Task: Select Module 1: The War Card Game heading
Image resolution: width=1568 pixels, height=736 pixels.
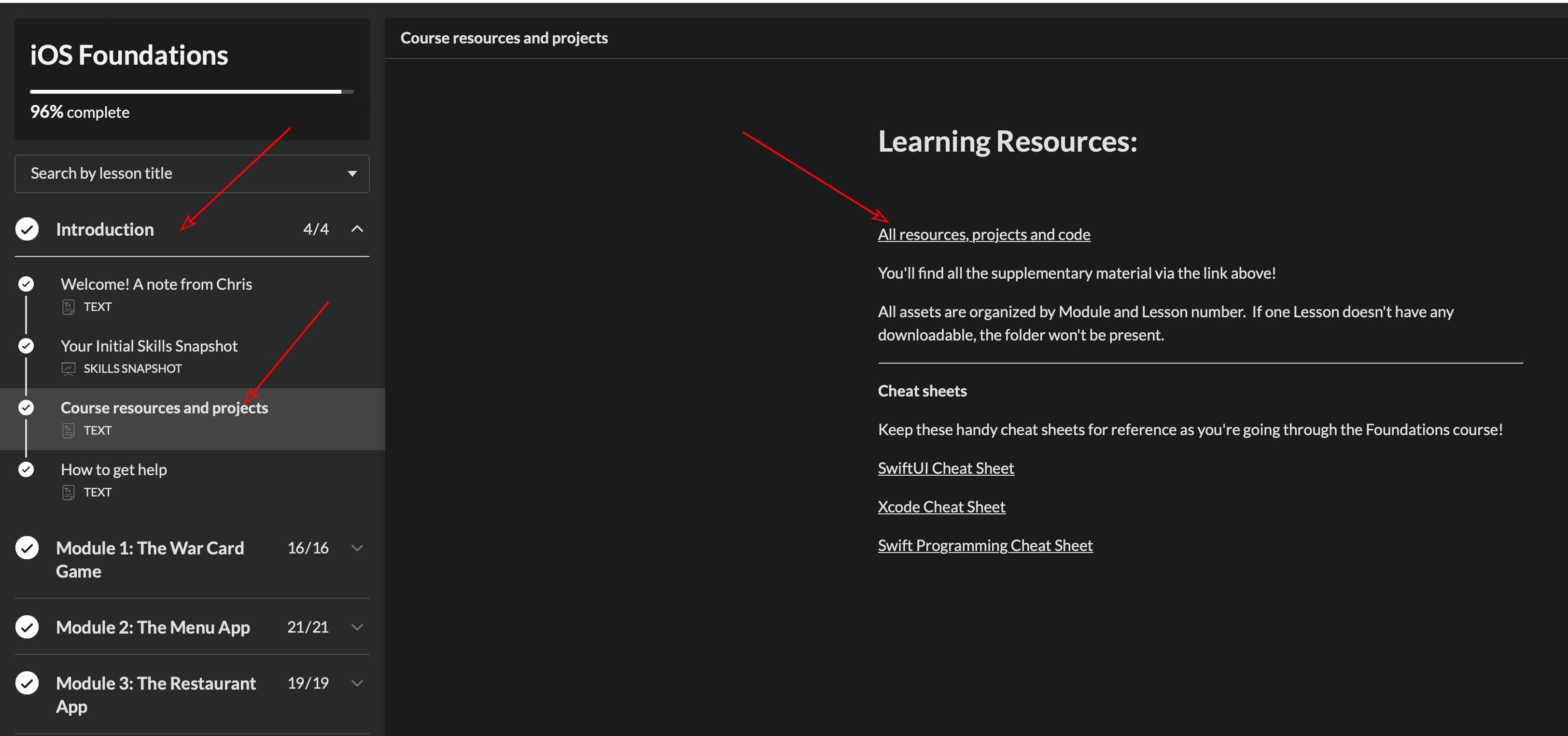Action: [x=150, y=559]
